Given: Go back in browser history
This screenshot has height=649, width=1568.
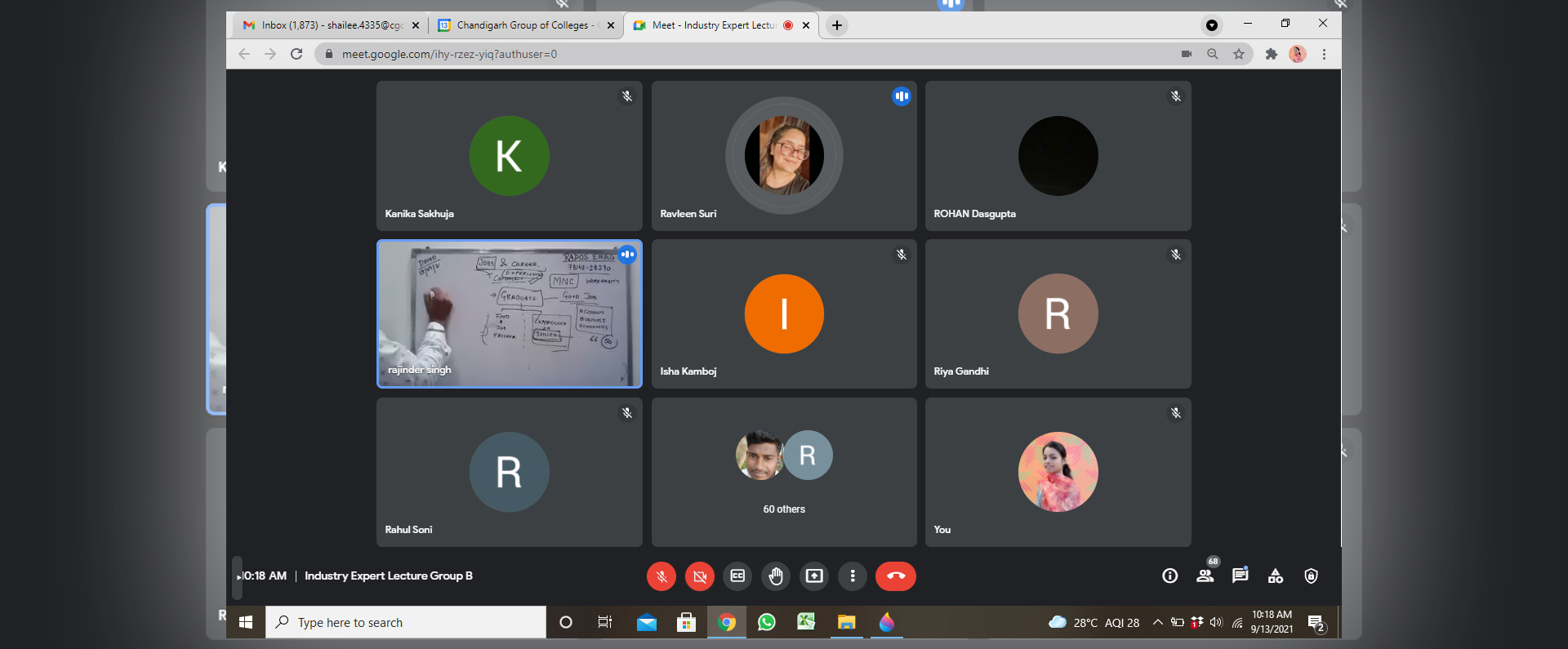Looking at the screenshot, I should [244, 54].
